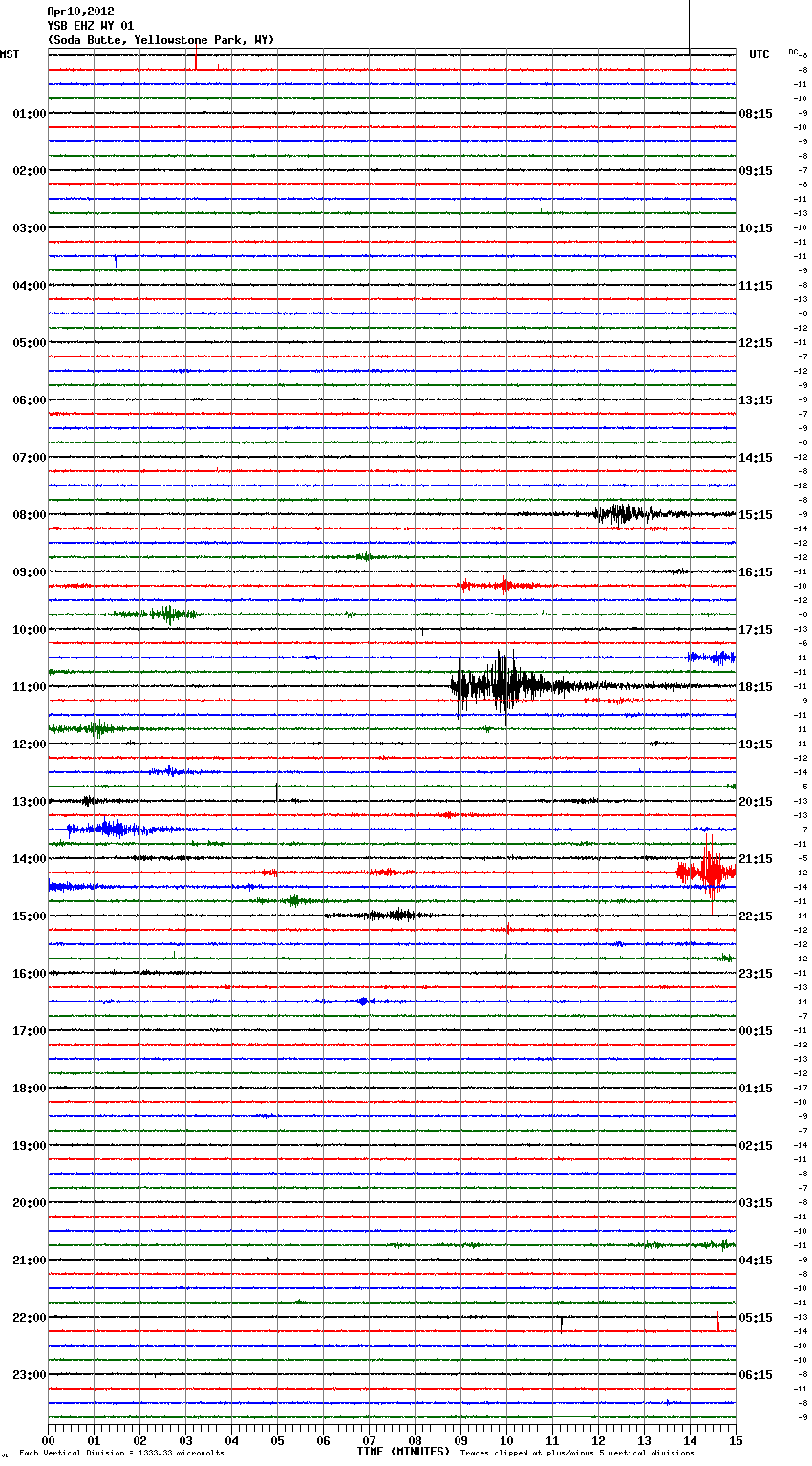Click the 06:15 UTC time label

click(756, 1375)
